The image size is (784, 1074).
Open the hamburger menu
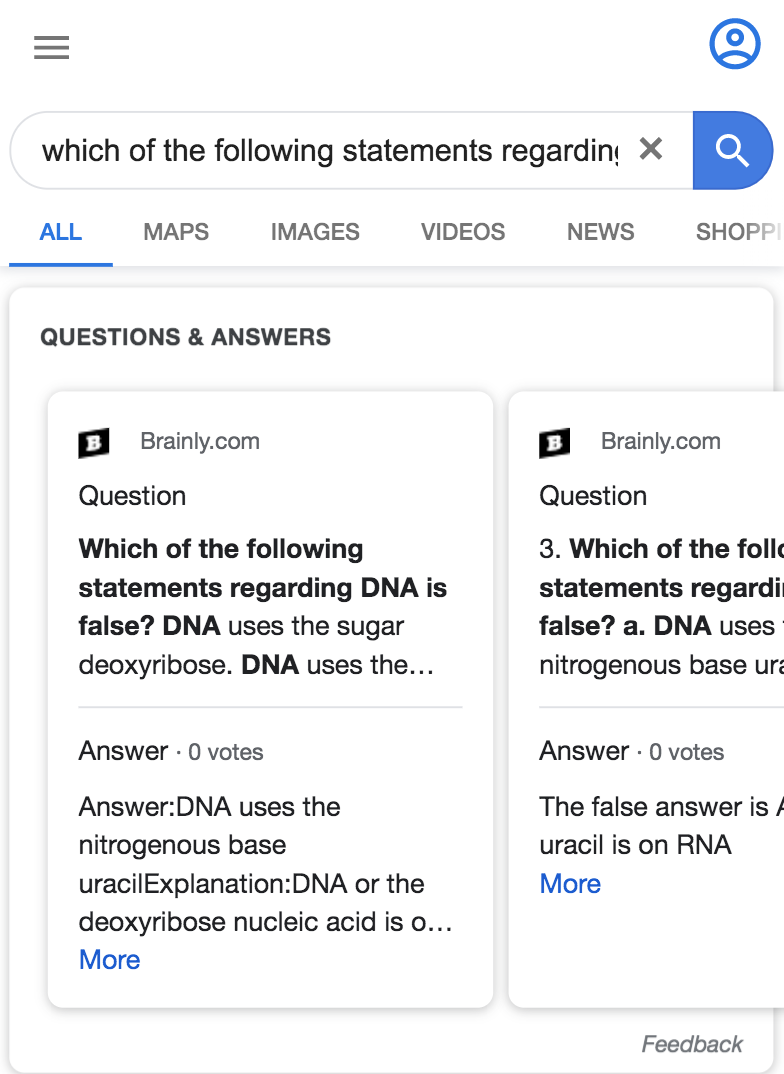51,47
